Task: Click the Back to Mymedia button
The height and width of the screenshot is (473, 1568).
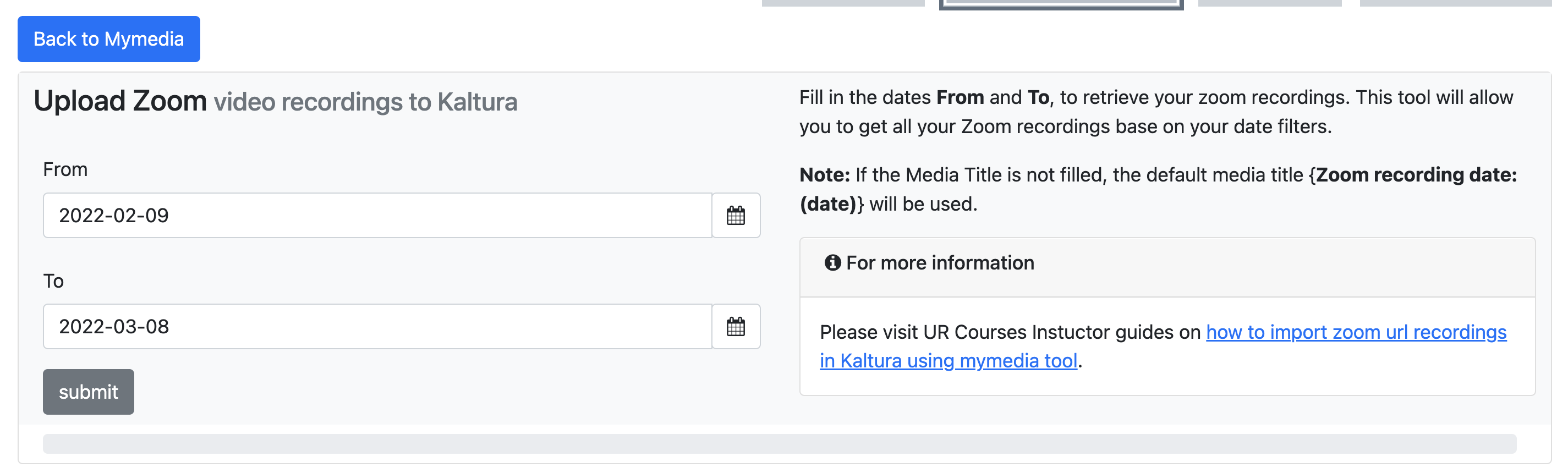Action: pos(108,39)
